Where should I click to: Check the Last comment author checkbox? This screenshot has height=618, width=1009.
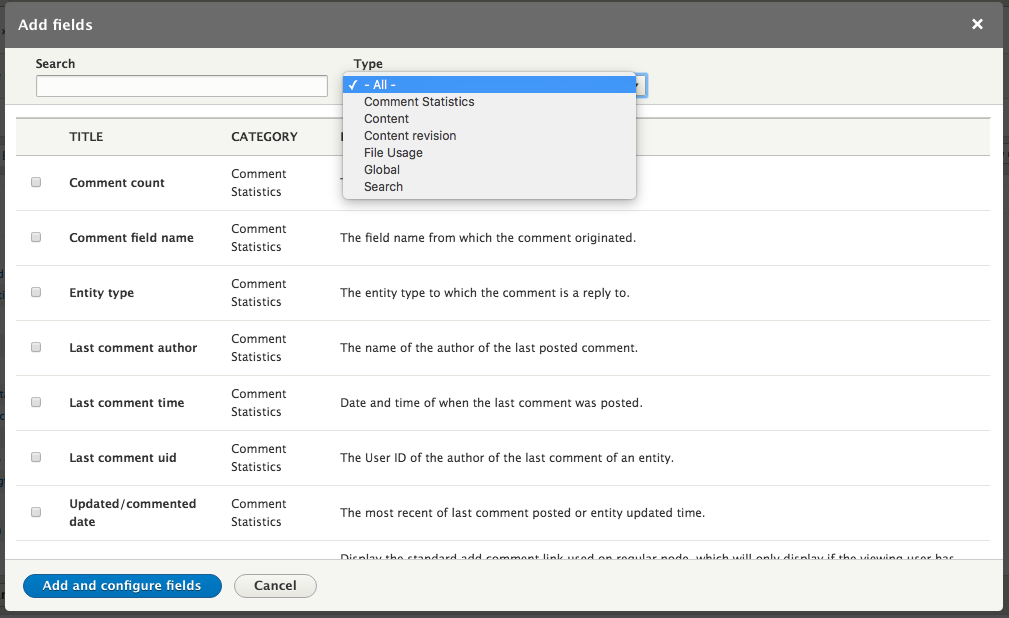point(36,348)
